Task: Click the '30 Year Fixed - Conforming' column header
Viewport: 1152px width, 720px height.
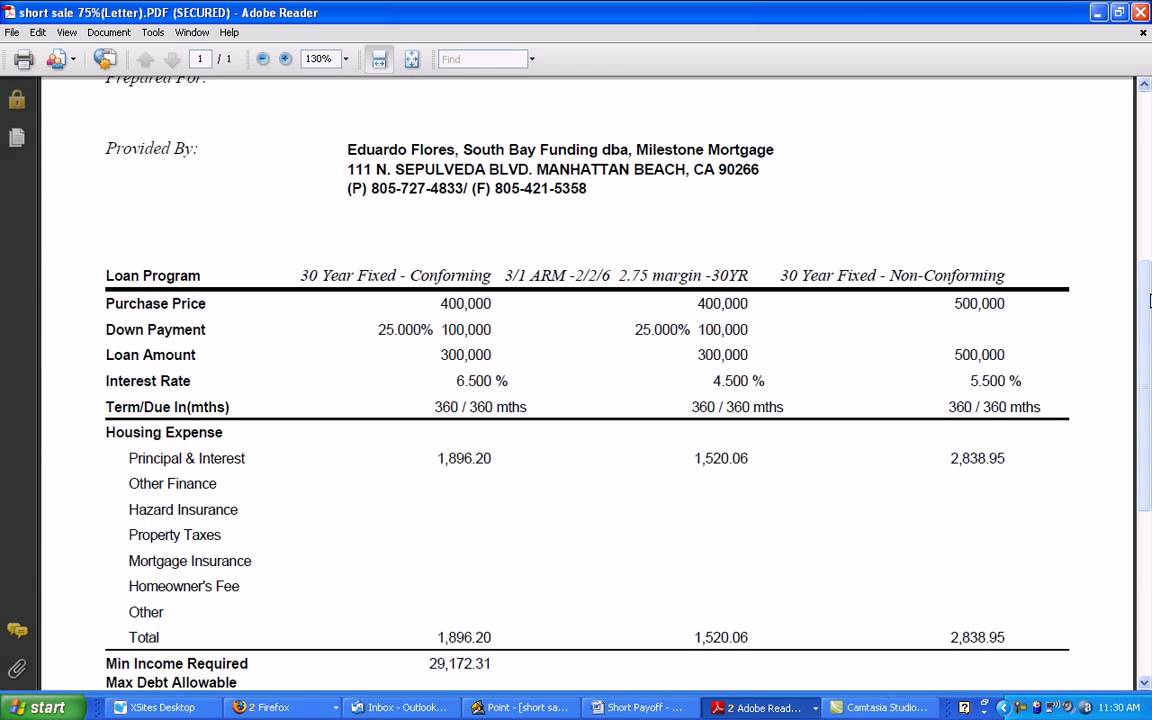Action: point(395,276)
